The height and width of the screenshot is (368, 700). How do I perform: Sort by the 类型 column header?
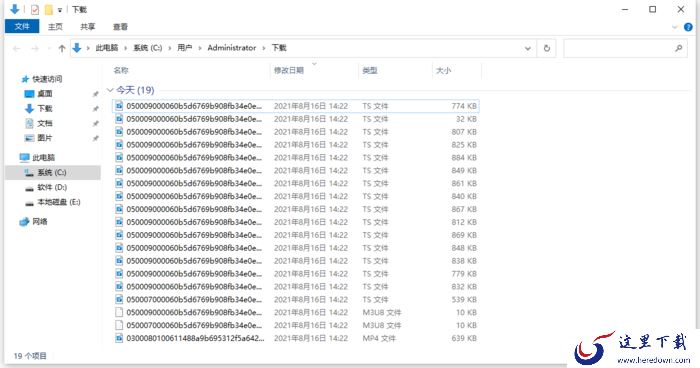[370, 70]
